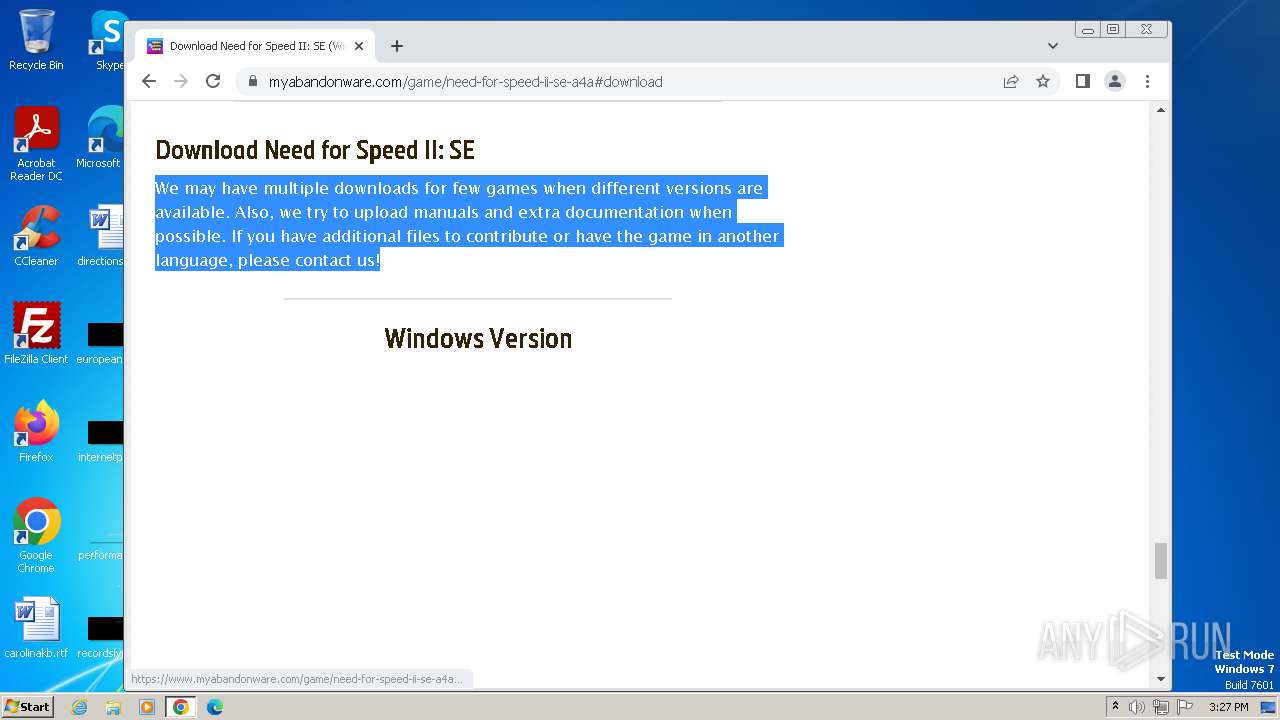Select the Download Need for Speed II tab

click(x=255, y=46)
